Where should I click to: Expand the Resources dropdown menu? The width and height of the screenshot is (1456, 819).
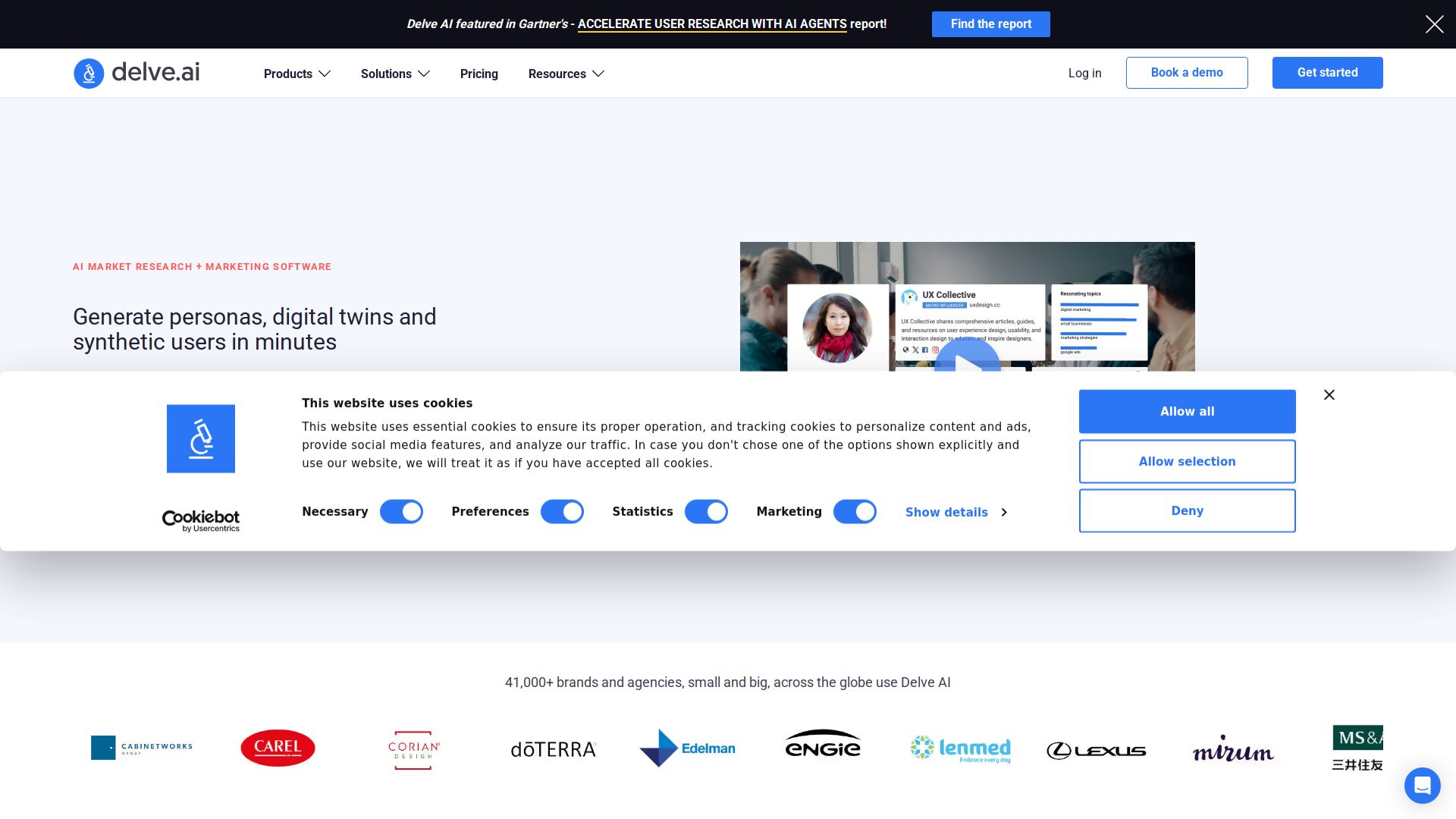click(x=566, y=74)
